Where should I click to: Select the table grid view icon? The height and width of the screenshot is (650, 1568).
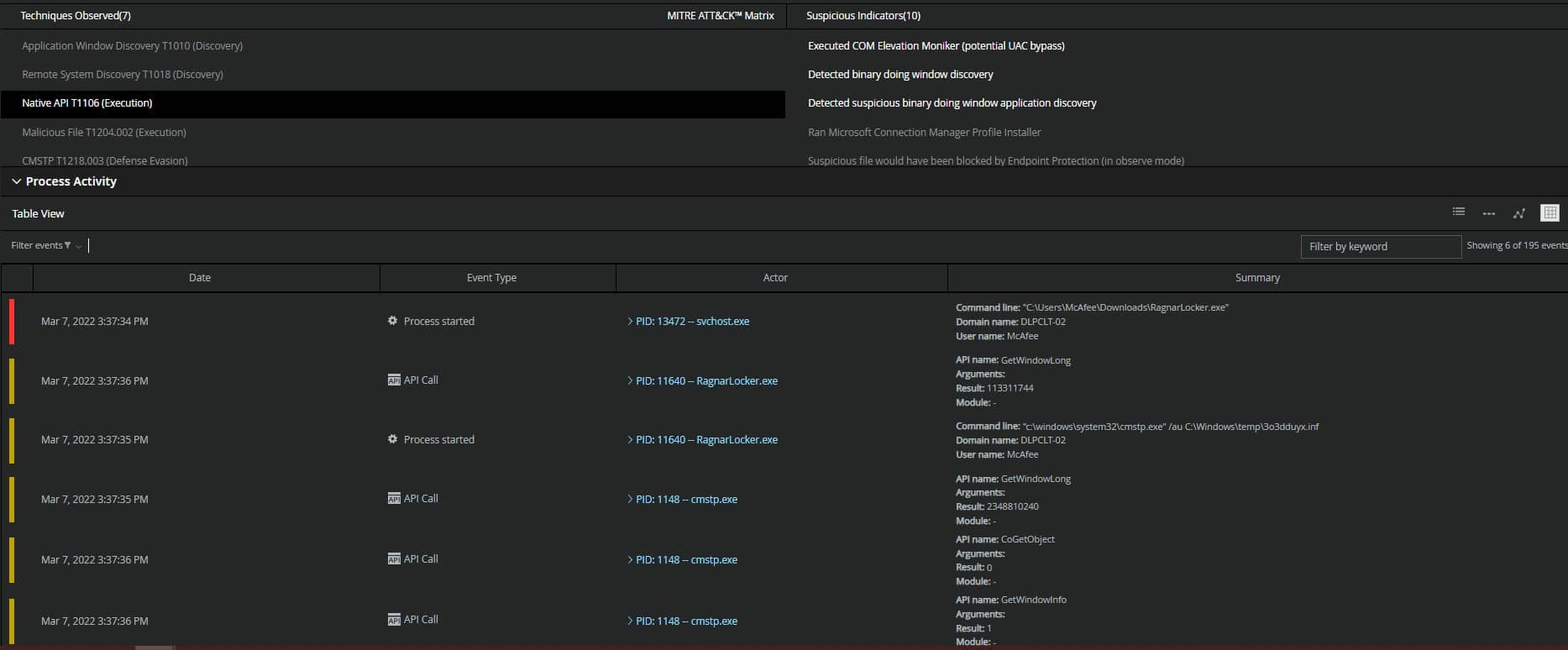tap(1550, 212)
